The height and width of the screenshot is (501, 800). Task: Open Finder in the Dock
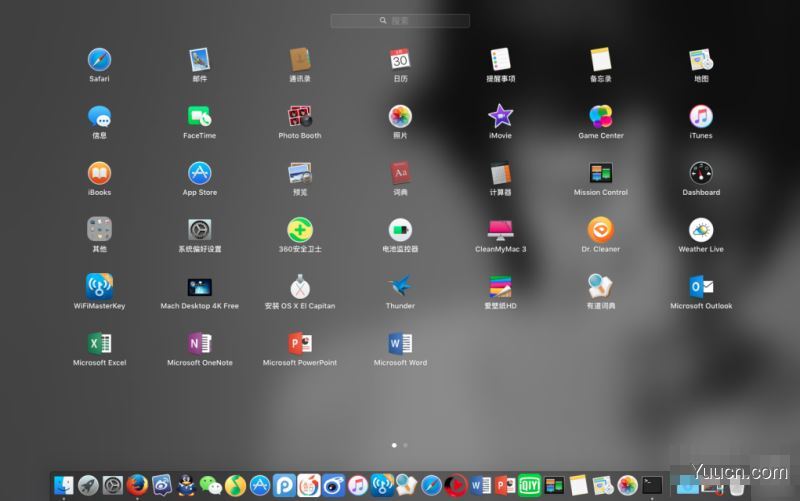click(64, 485)
